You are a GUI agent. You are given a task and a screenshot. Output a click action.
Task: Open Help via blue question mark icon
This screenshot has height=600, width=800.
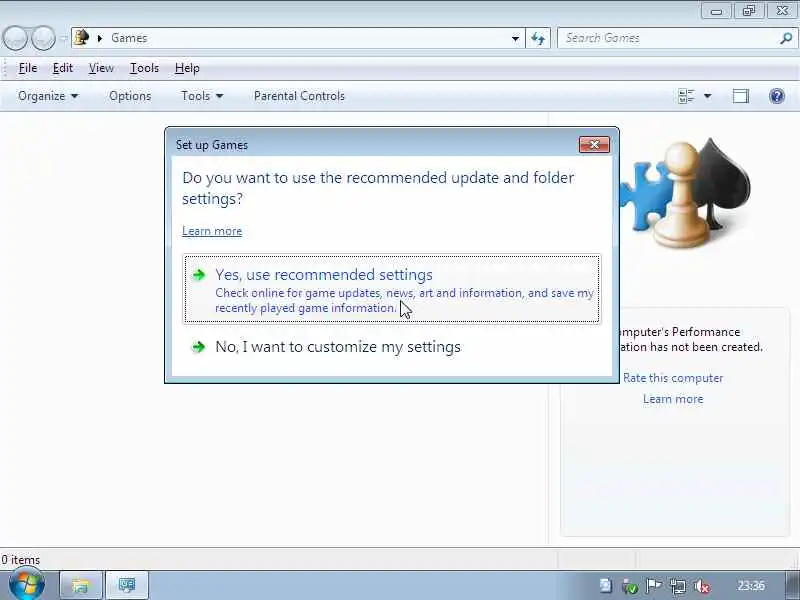pyautogui.click(x=777, y=96)
